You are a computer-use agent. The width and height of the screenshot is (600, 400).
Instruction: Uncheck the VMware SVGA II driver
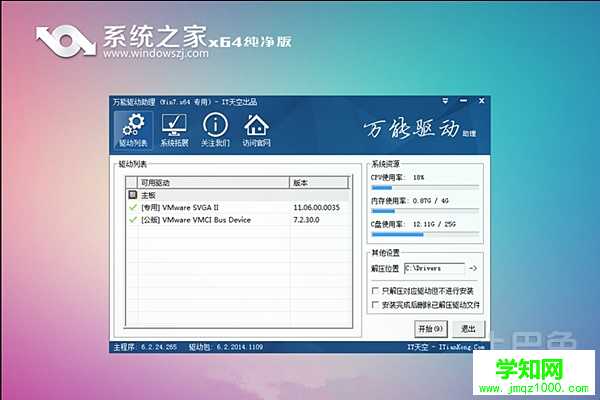[133, 207]
